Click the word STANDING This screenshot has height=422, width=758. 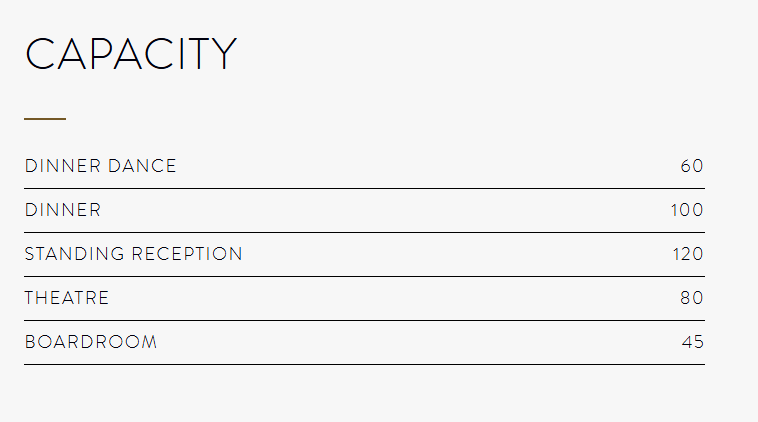coord(74,254)
